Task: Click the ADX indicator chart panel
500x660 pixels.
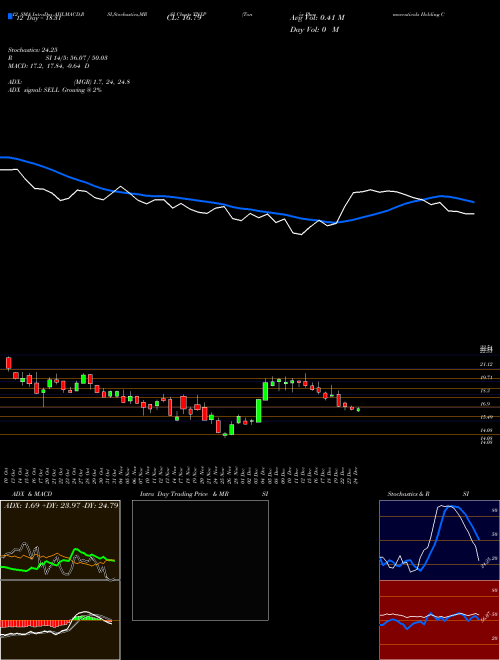Action: 60,540
